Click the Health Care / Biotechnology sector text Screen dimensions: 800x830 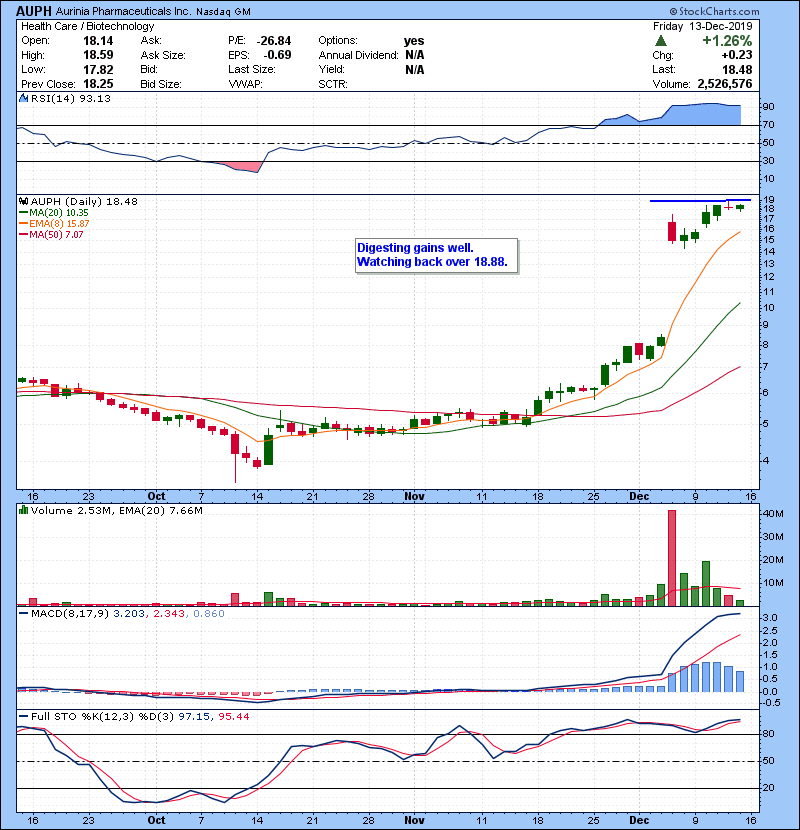click(x=88, y=26)
